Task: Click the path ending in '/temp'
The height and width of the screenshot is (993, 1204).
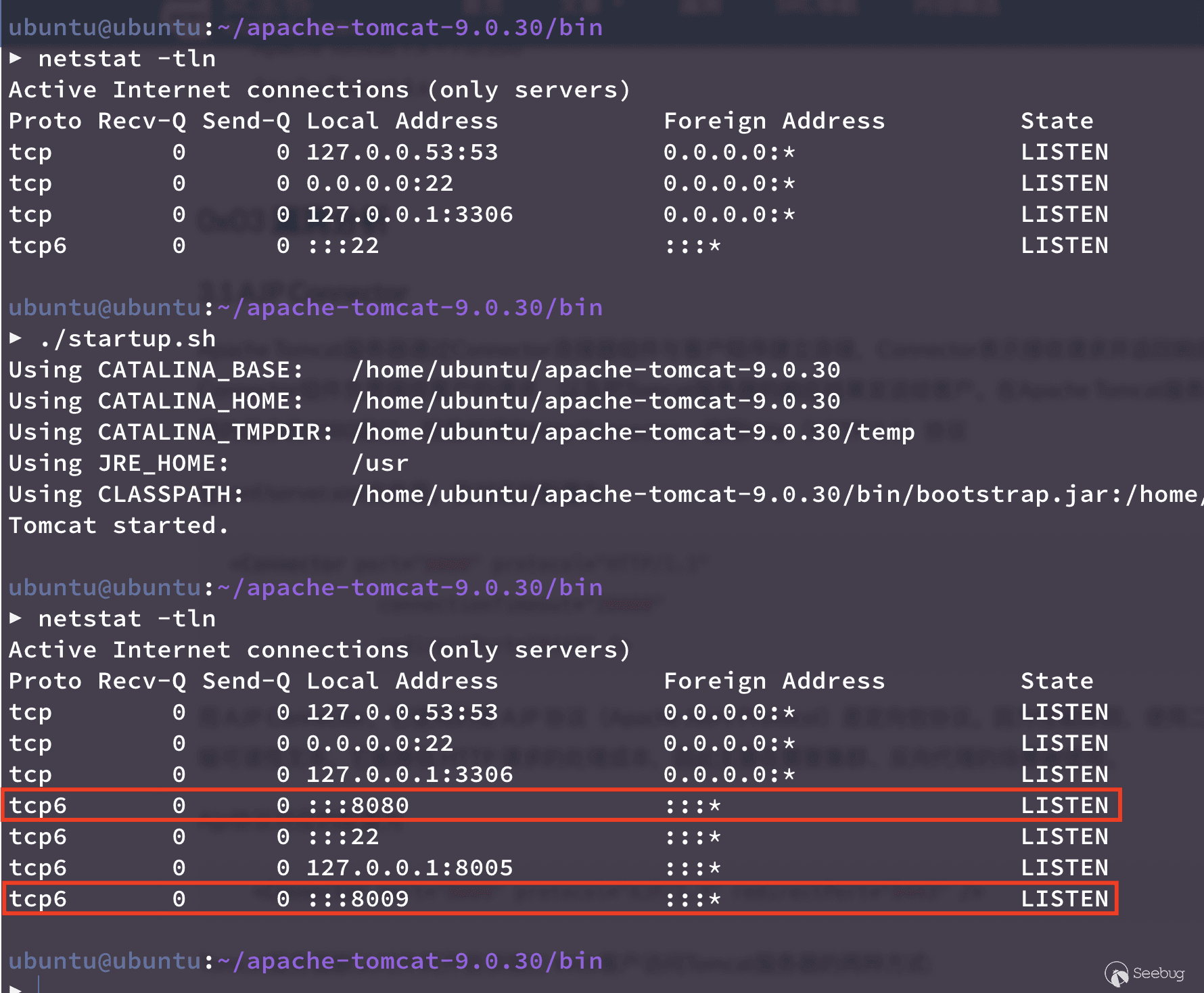Action: (633, 432)
